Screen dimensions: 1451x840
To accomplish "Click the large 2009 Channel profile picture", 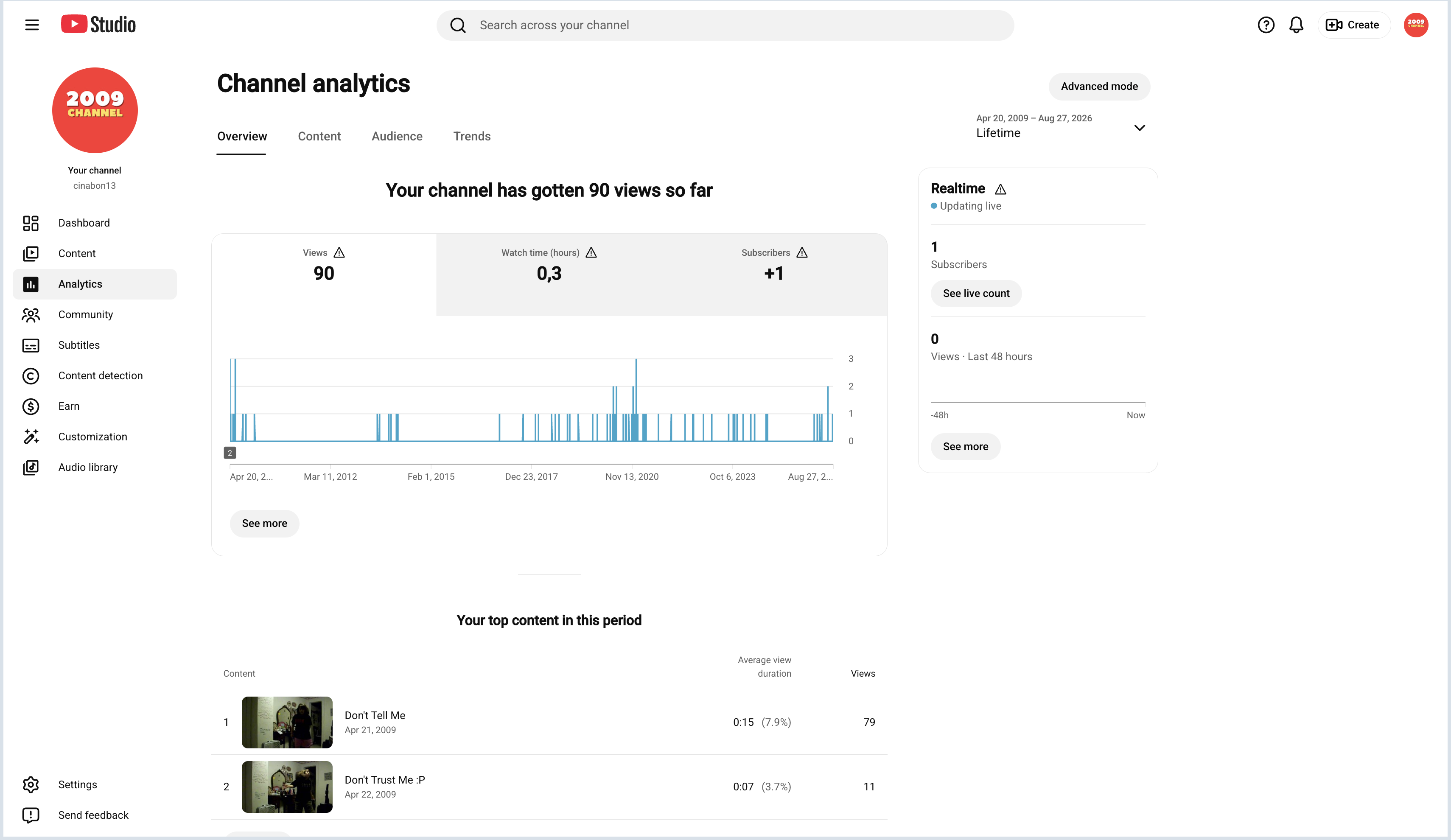I will coord(95,110).
